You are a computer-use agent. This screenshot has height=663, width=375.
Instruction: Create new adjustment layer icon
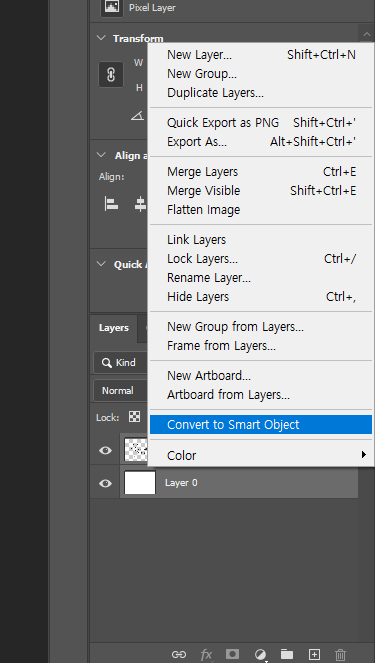(260, 655)
